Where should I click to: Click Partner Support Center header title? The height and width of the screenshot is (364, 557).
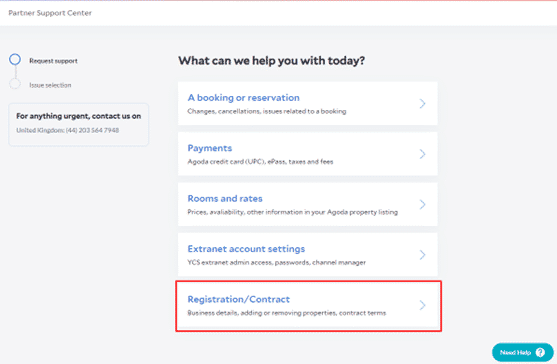50,13
